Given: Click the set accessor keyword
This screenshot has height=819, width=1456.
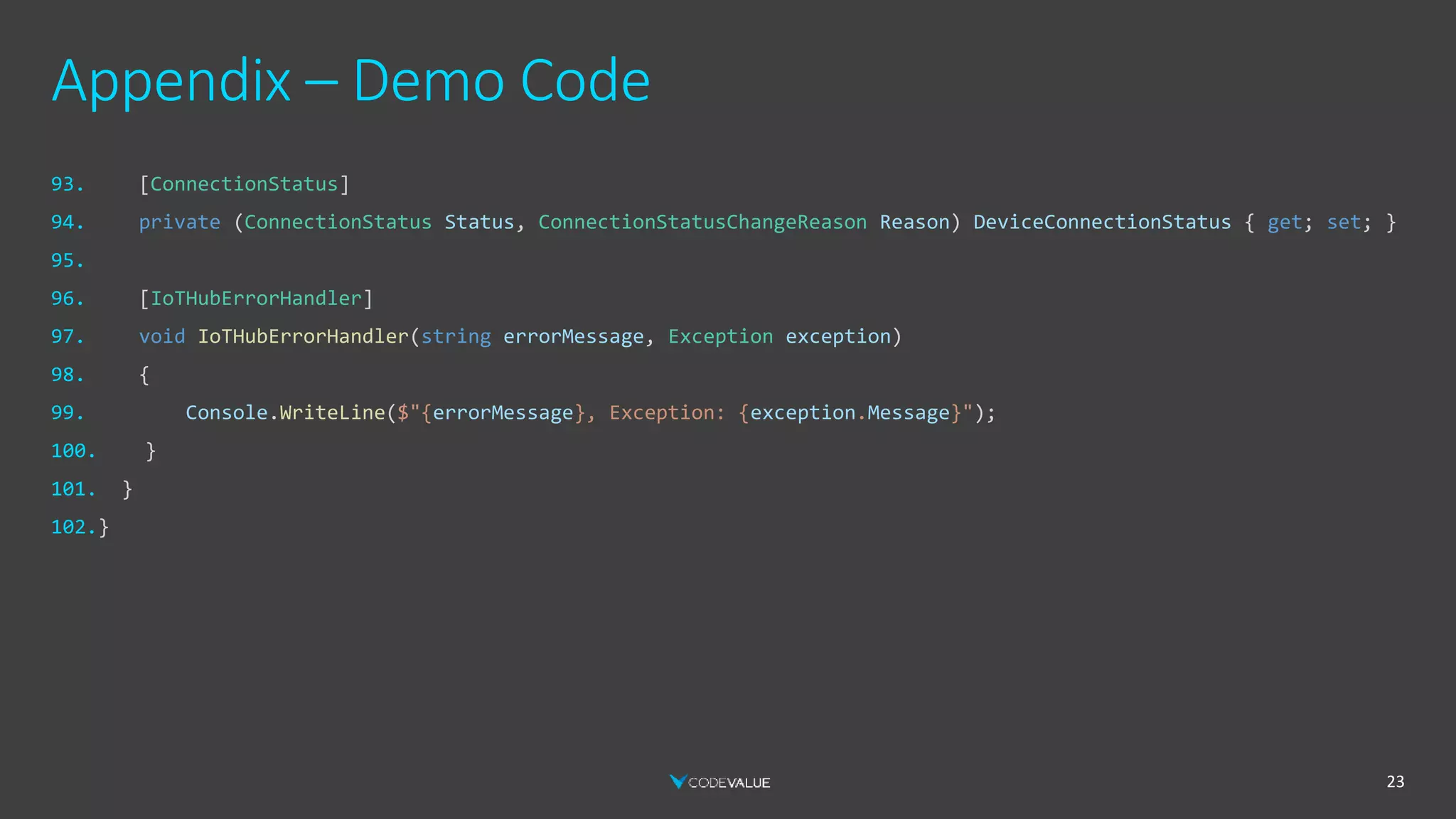Looking at the screenshot, I should click(1344, 223).
